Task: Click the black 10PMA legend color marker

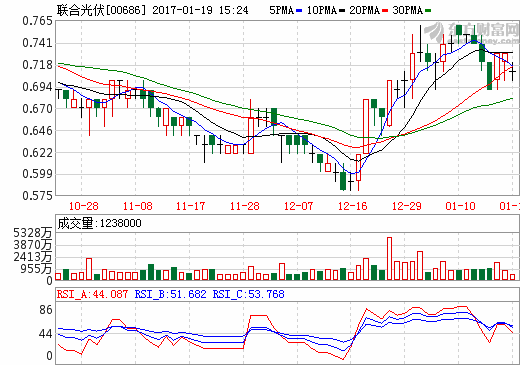Action: coord(342,11)
